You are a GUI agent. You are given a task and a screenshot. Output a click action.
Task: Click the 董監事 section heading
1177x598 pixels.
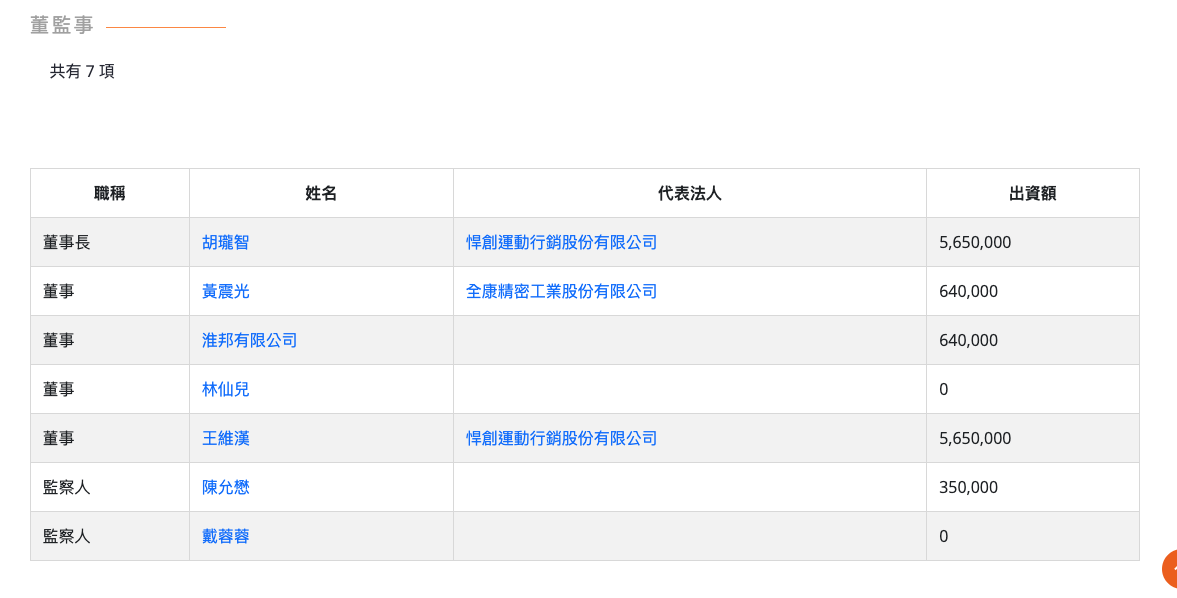pyautogui.click(x=62, y=26)
